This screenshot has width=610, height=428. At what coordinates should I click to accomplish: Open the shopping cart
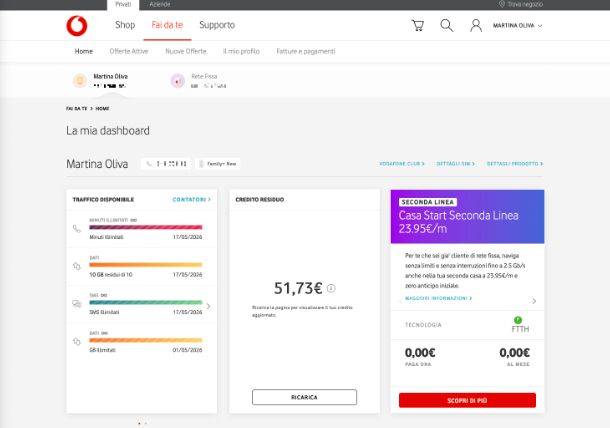click(418, 26)
